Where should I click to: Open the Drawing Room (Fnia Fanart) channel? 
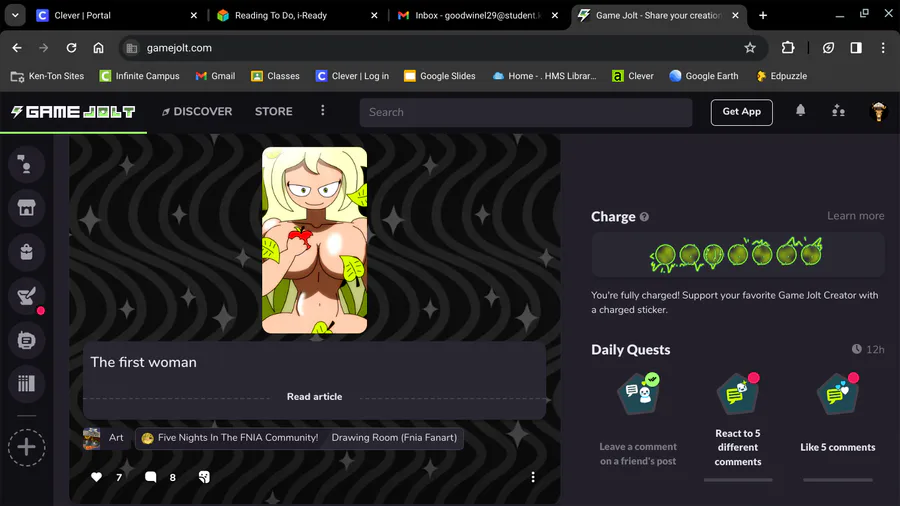click(394, 438)
